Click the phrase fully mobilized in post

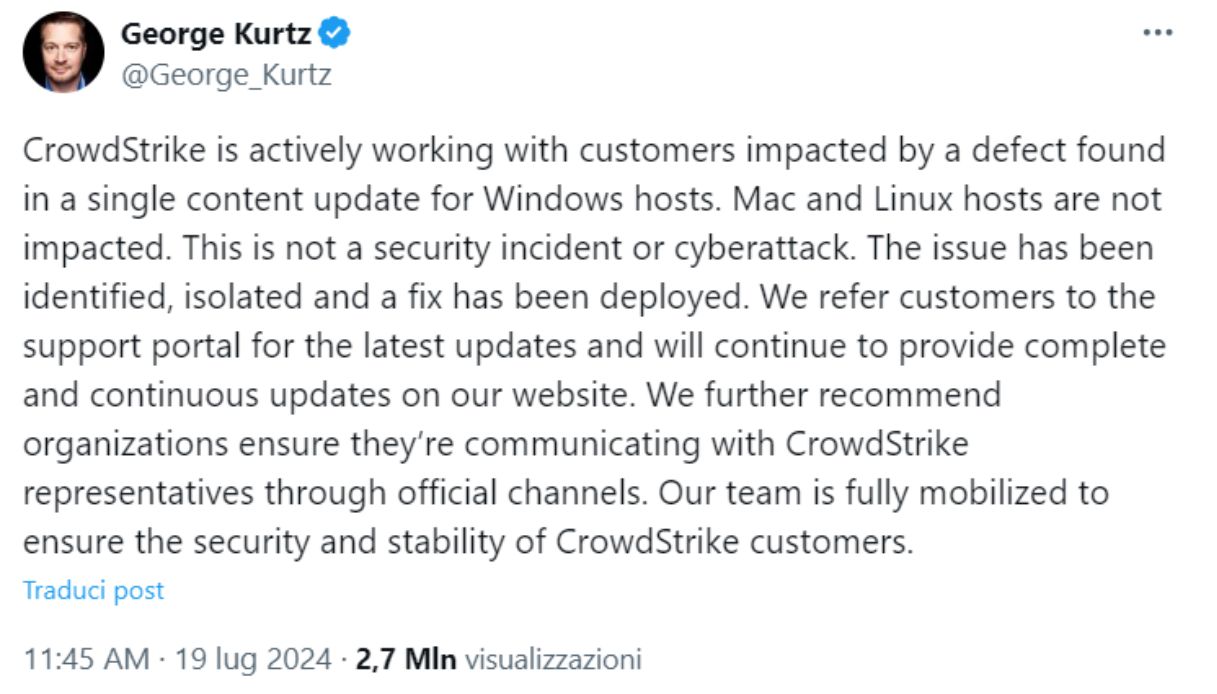(958, 493)
